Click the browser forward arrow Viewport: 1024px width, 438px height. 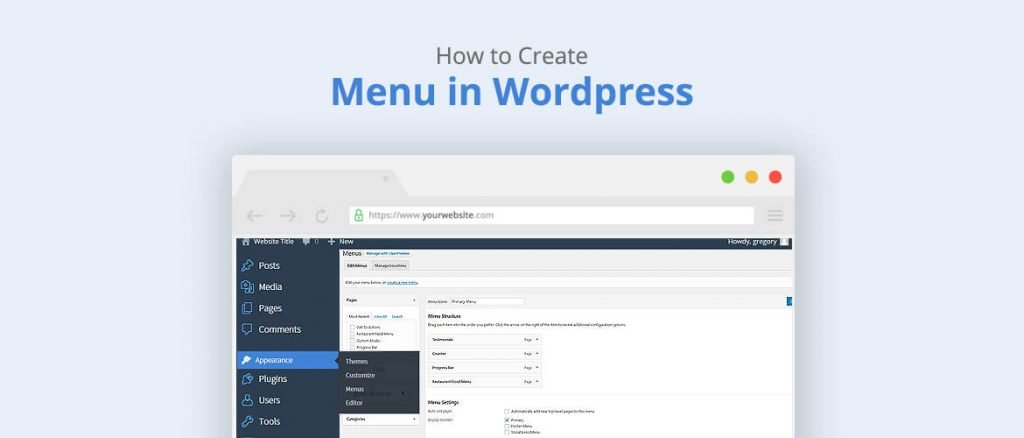point(287,216)
